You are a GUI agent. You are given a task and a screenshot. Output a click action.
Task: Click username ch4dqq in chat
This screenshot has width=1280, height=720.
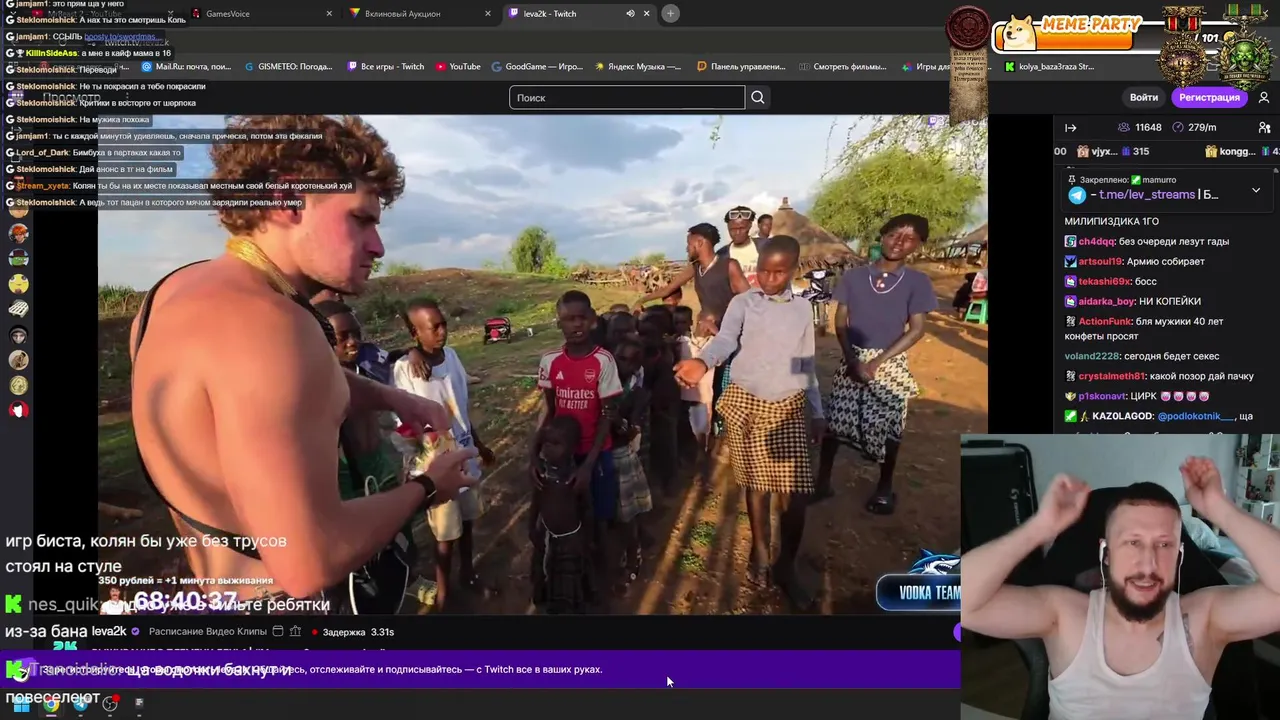tap(1097, 241)
